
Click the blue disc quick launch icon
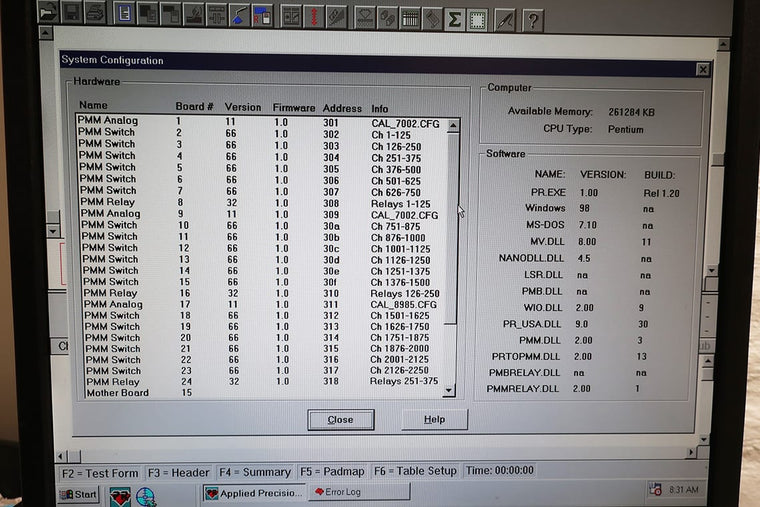145,497
